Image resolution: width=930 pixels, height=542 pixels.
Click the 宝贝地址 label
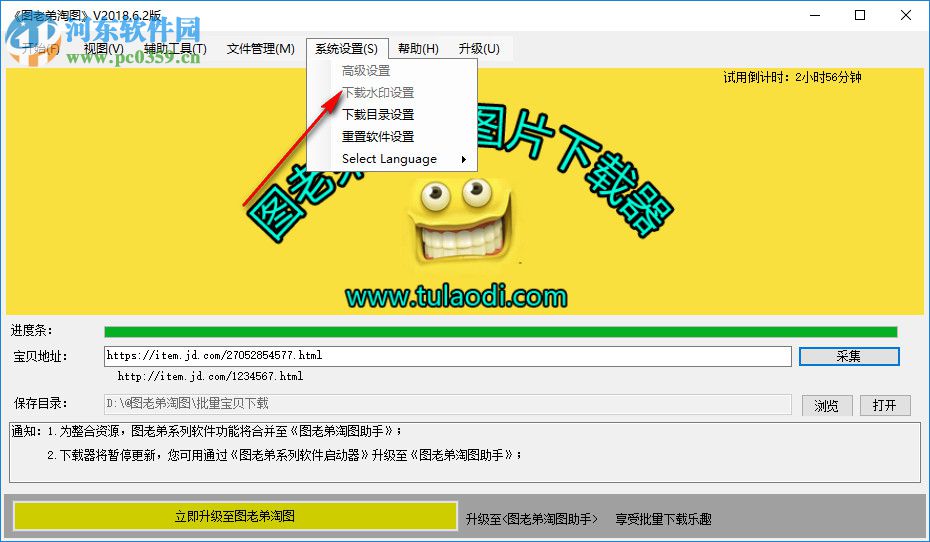coord(40,356)
